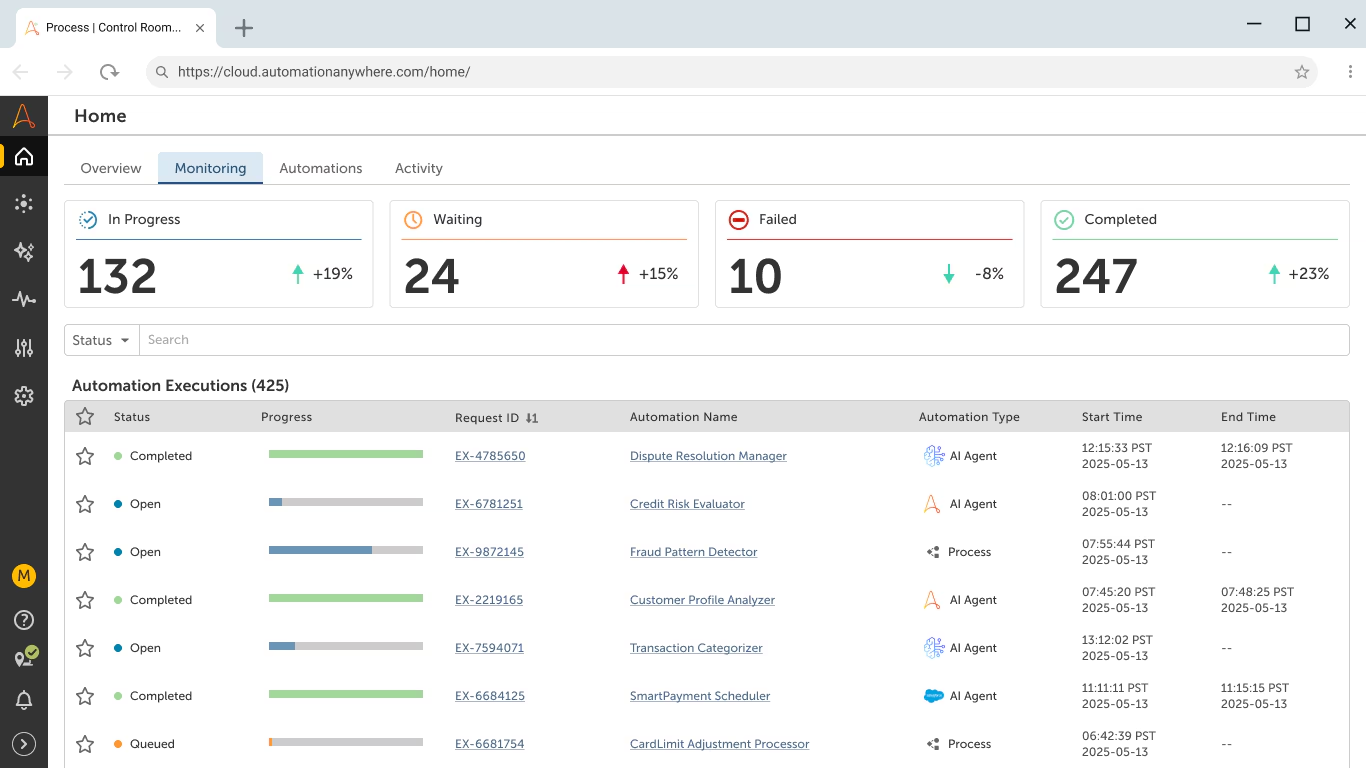Open the Credit Risk Evaluator automation
Viewport: 1366px width, 768px height.
(687, 503)
